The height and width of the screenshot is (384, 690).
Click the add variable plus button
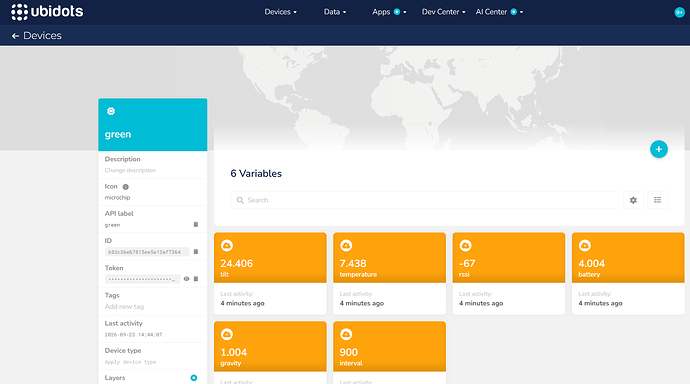coord(659,149)
